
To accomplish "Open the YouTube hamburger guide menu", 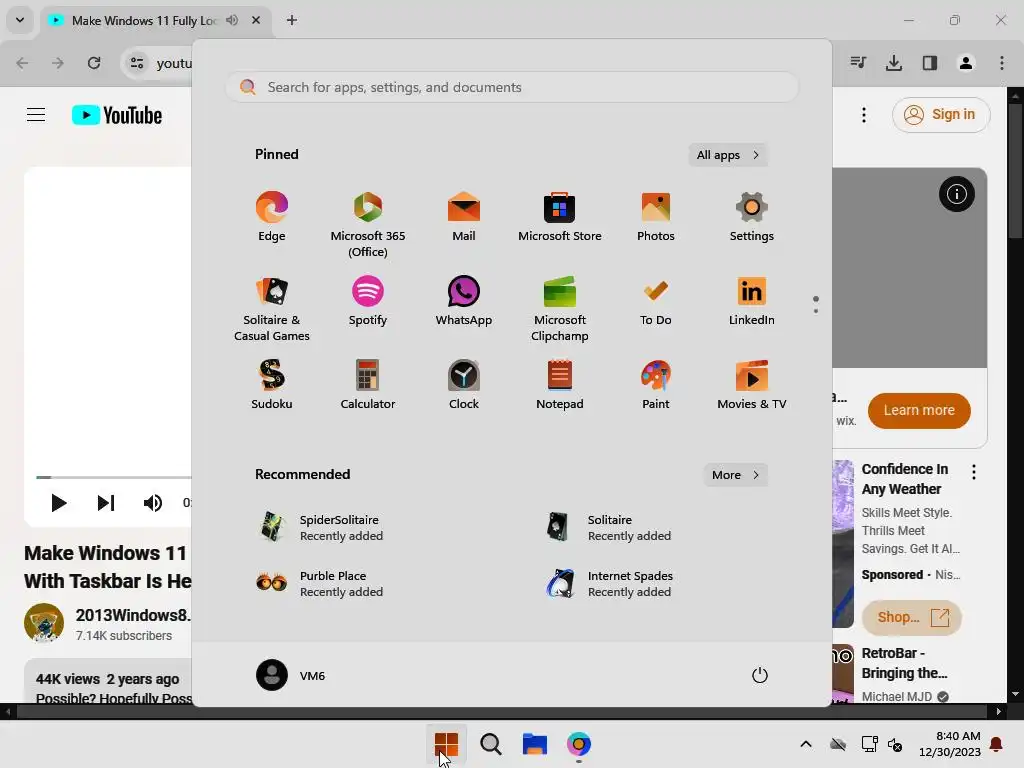I will pyautogui.click(x=36, y=115).
